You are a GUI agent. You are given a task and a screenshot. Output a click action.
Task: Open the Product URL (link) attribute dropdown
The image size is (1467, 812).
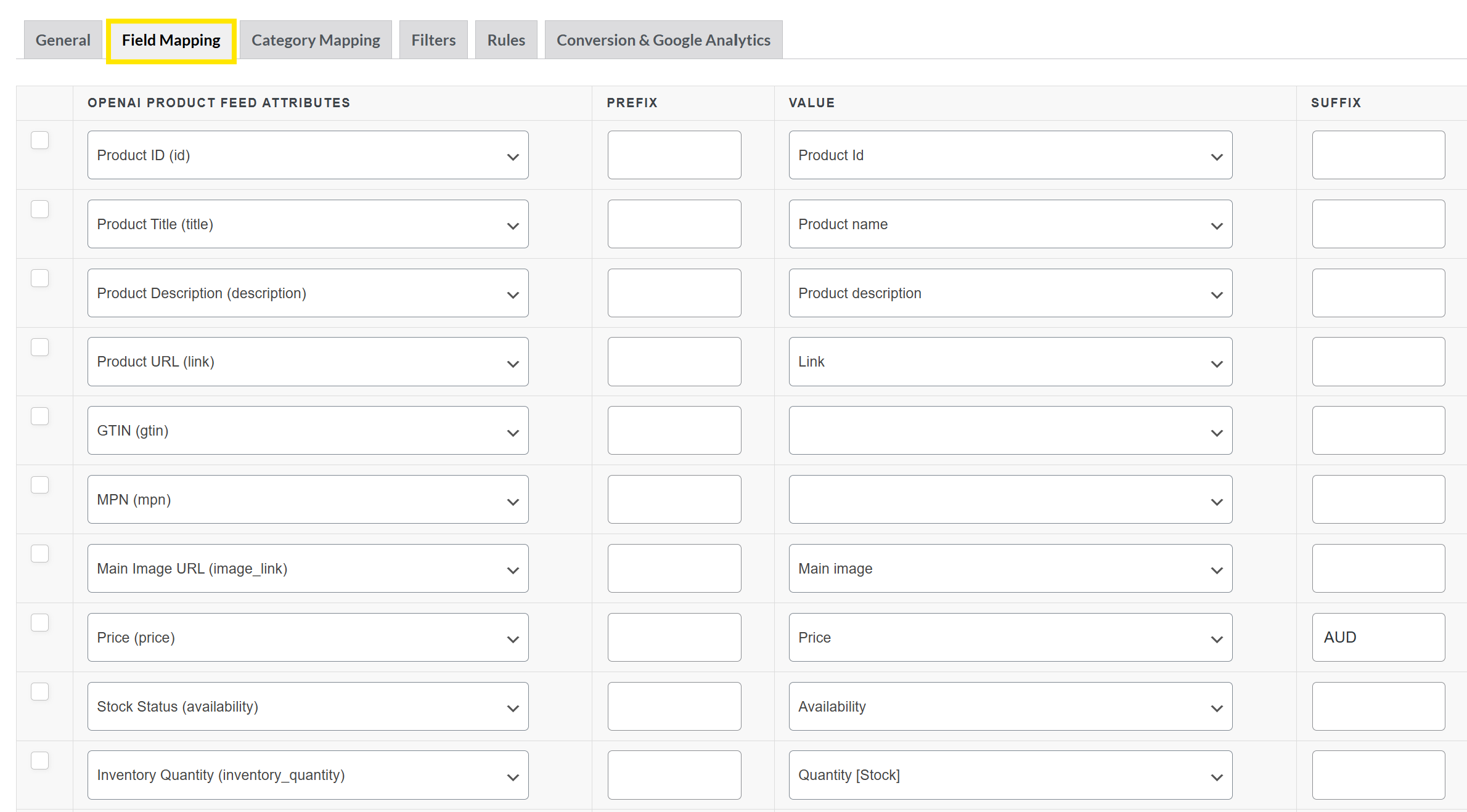tap(308, 362)
